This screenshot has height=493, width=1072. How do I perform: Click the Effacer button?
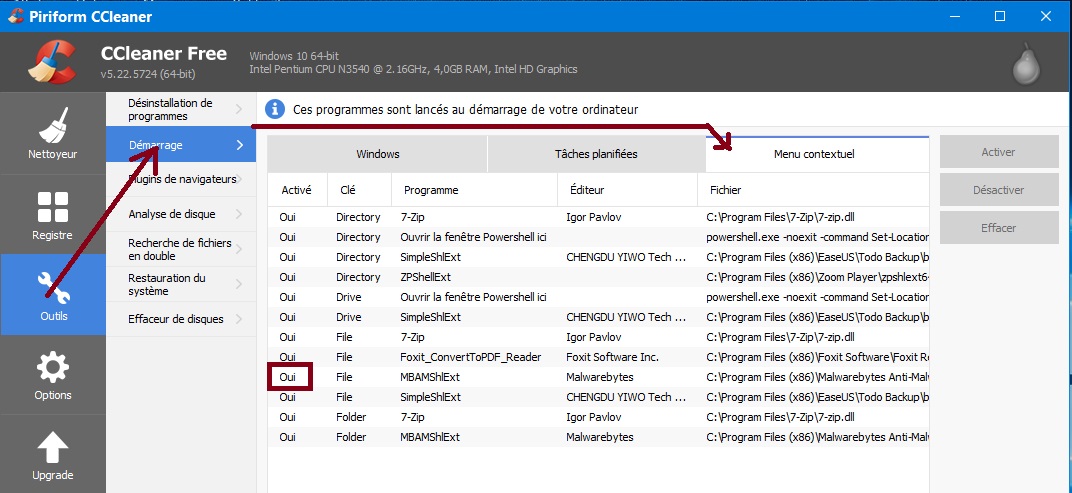point(998,228)
